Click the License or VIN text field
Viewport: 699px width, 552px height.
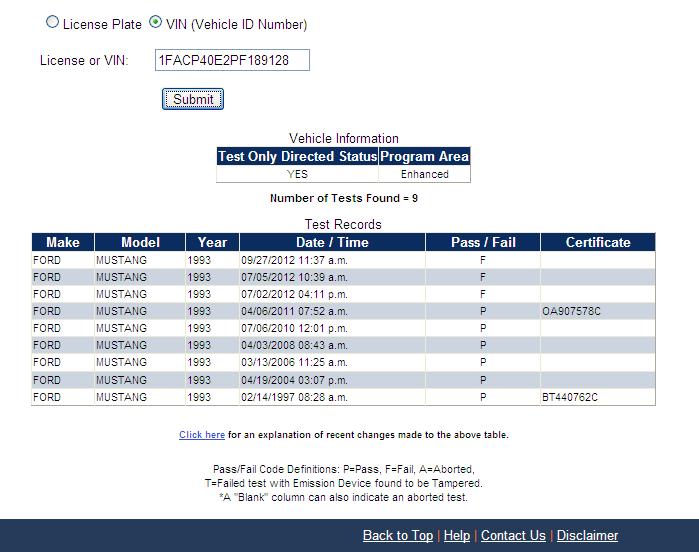232,61
